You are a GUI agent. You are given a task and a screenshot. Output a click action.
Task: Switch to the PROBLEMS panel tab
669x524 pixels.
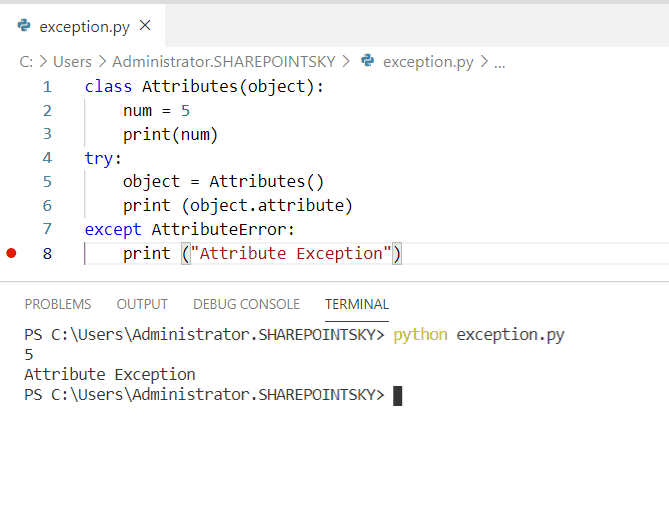(58, 304)
